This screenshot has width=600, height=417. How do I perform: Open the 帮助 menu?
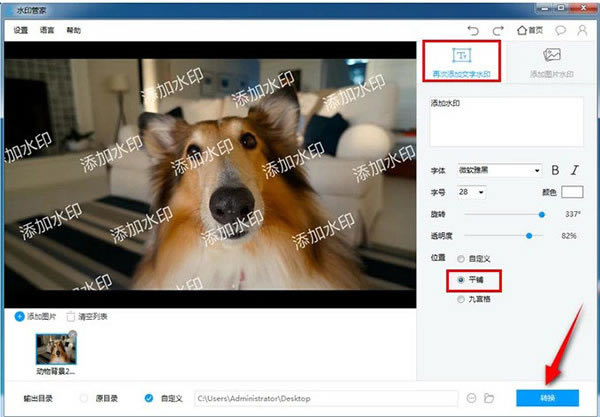click(73, 30)
